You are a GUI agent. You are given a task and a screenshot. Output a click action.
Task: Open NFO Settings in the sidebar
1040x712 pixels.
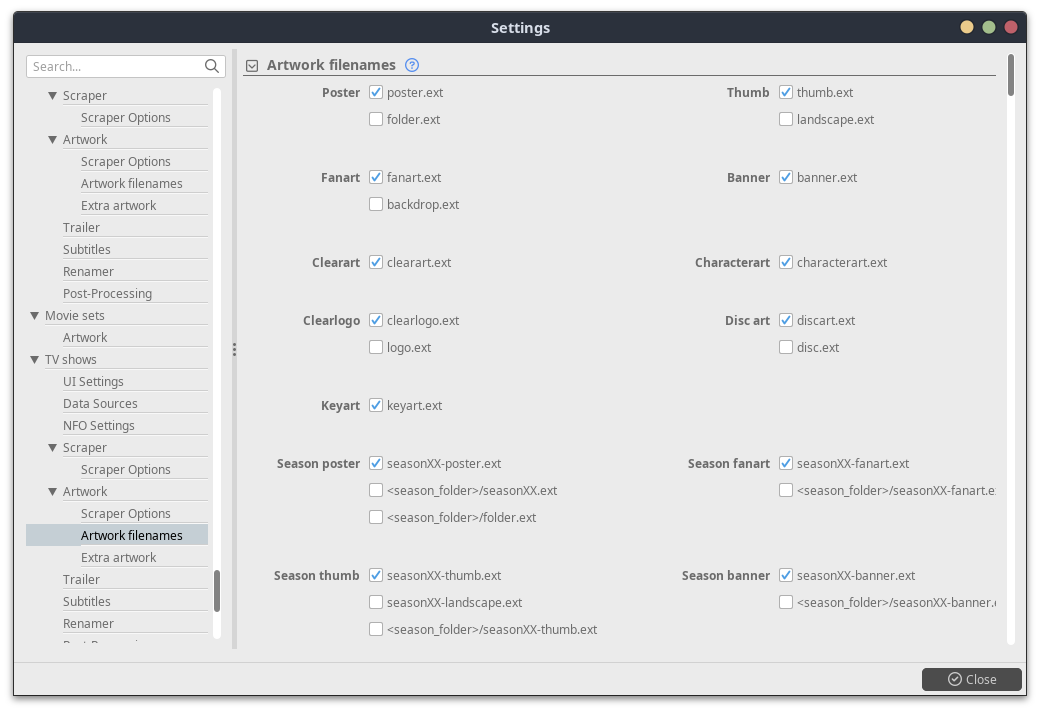(x=98, y=425)
